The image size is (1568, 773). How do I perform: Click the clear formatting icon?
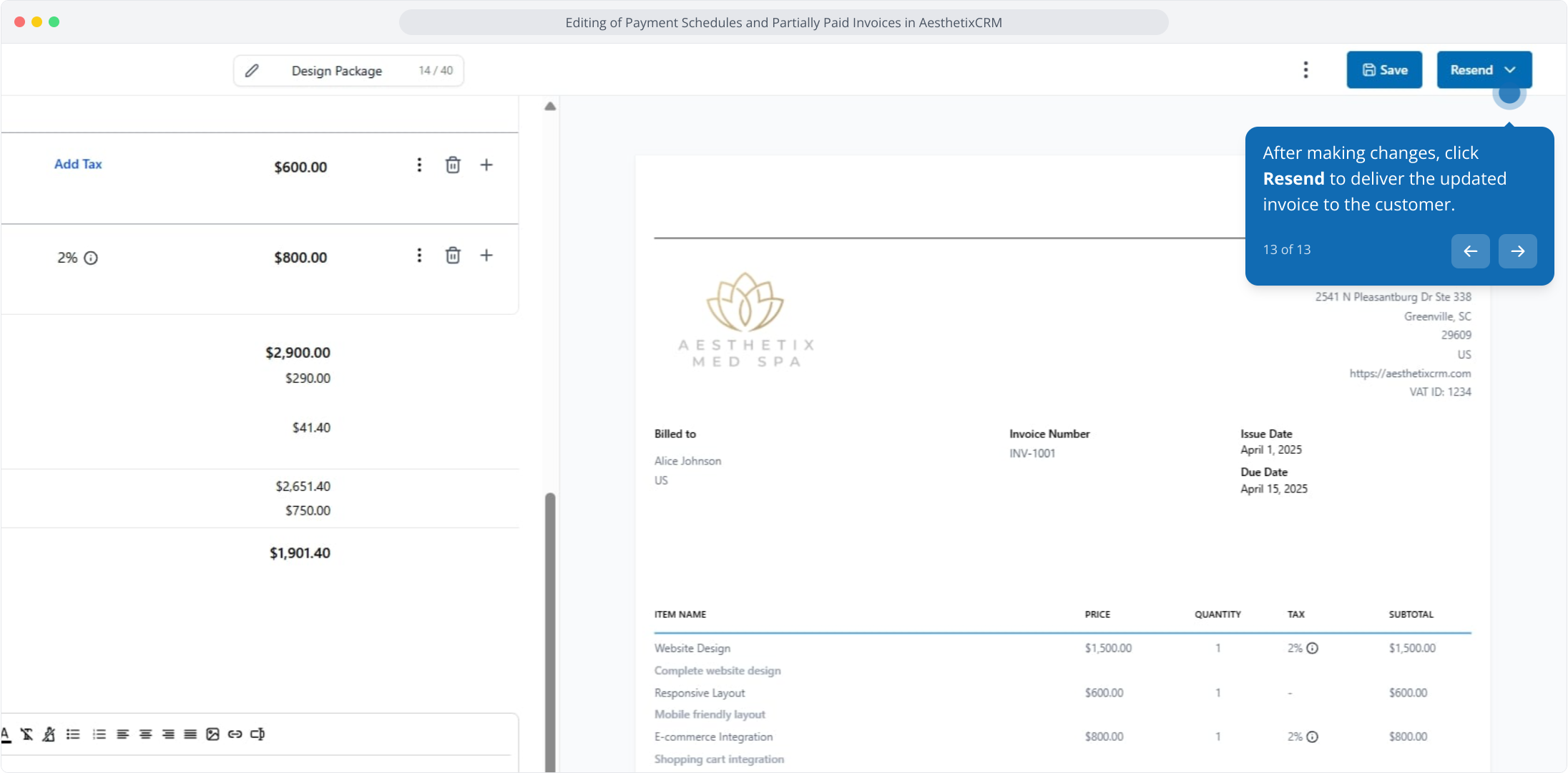(27, 734)
